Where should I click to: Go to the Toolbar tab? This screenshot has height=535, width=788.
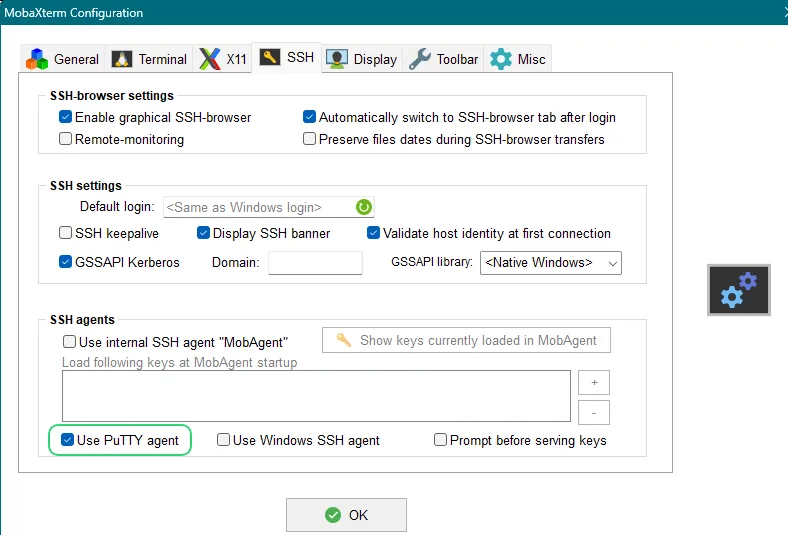pyautogui.click(x=445, y=59)
